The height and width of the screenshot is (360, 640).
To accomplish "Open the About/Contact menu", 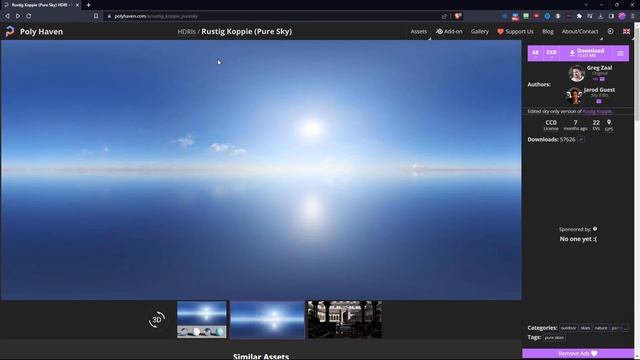I will click(x=580, y=31).
